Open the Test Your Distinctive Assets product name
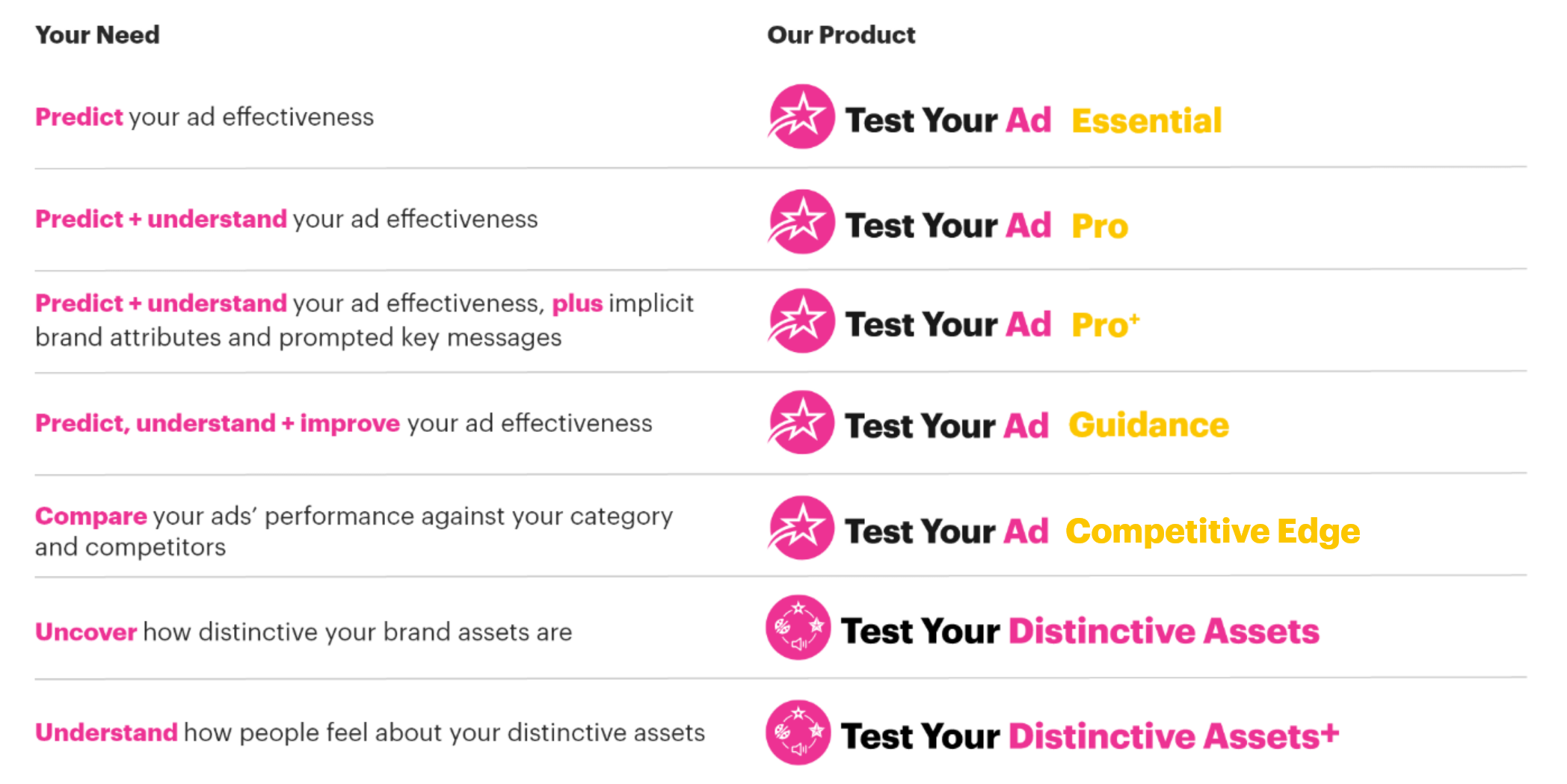The image size is (1567, 784). tap(1080, 632)
